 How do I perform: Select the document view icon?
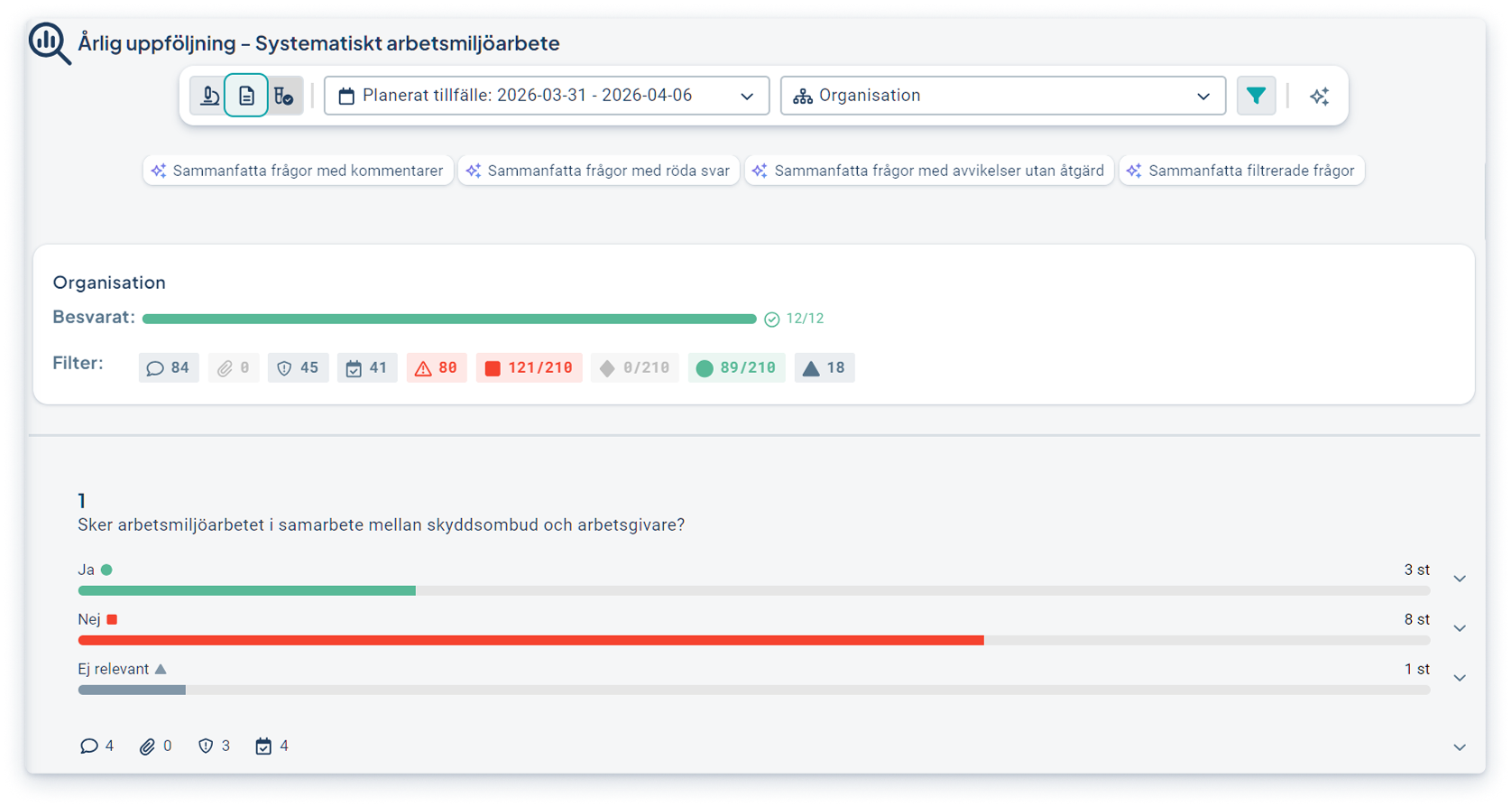246,96
